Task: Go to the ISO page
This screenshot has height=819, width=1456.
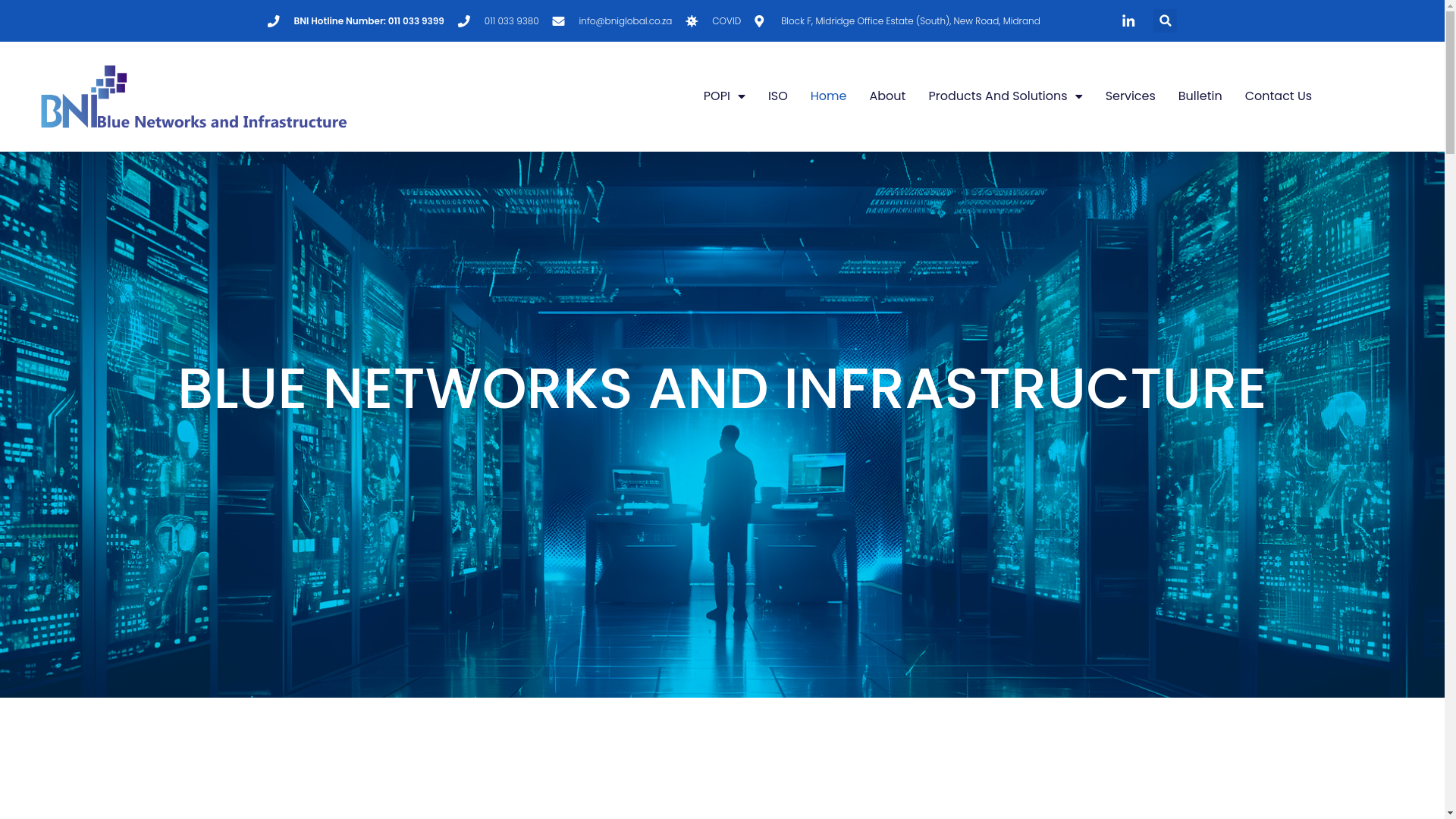Action: pos(777,96)
